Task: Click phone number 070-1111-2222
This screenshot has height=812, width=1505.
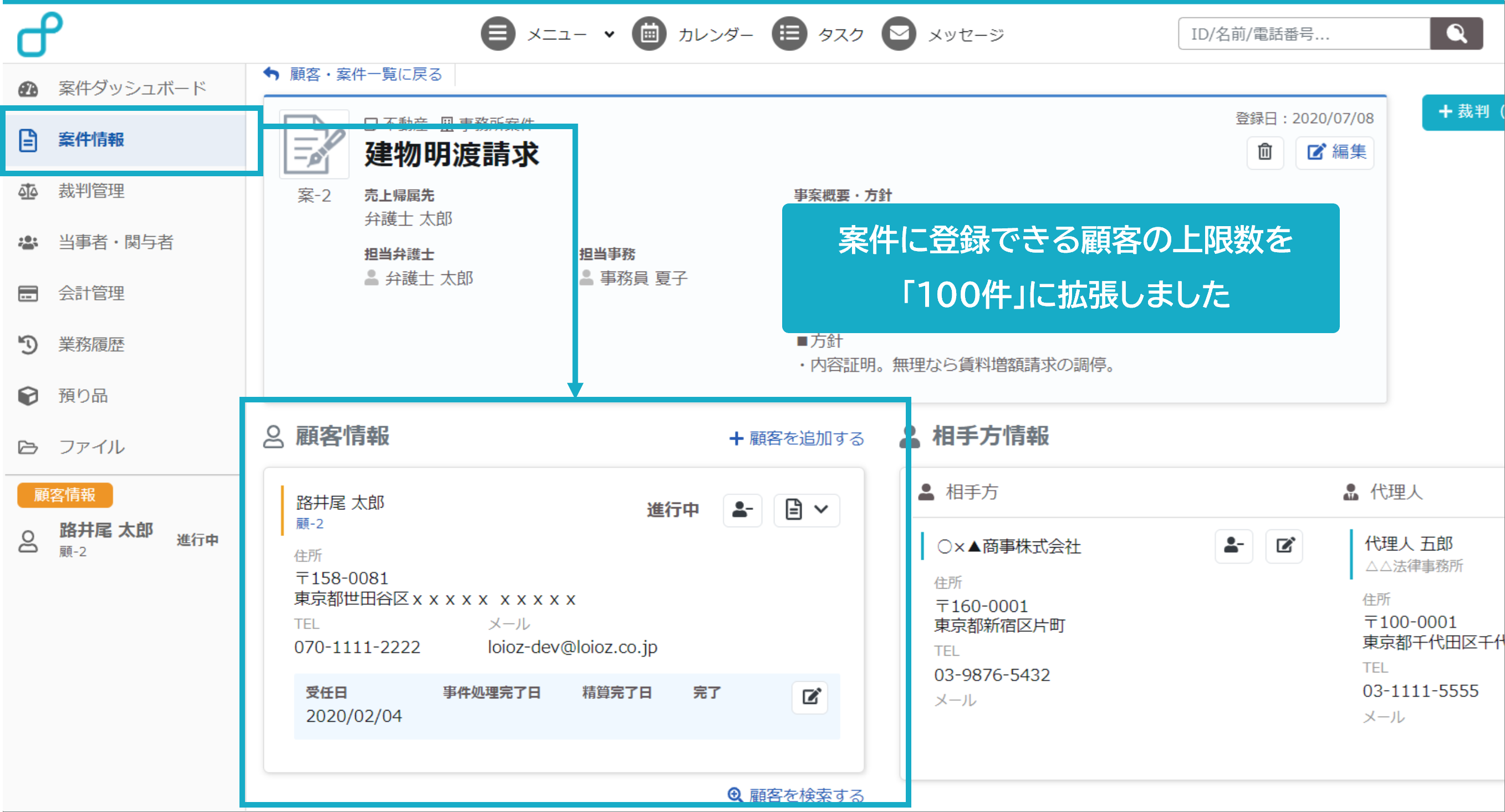Action: point(356,647)
